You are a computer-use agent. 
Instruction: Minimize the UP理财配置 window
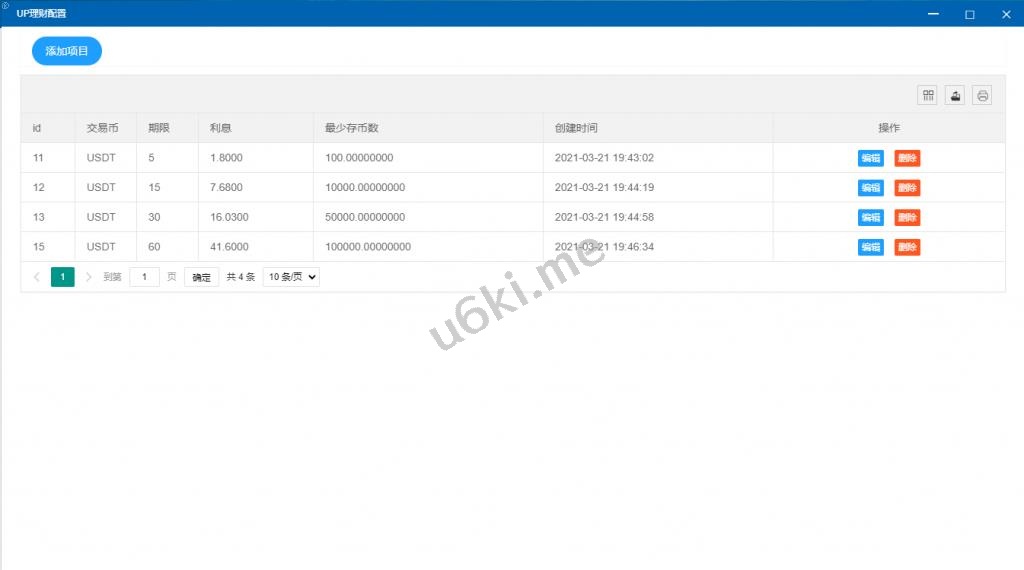coord(933,14)
